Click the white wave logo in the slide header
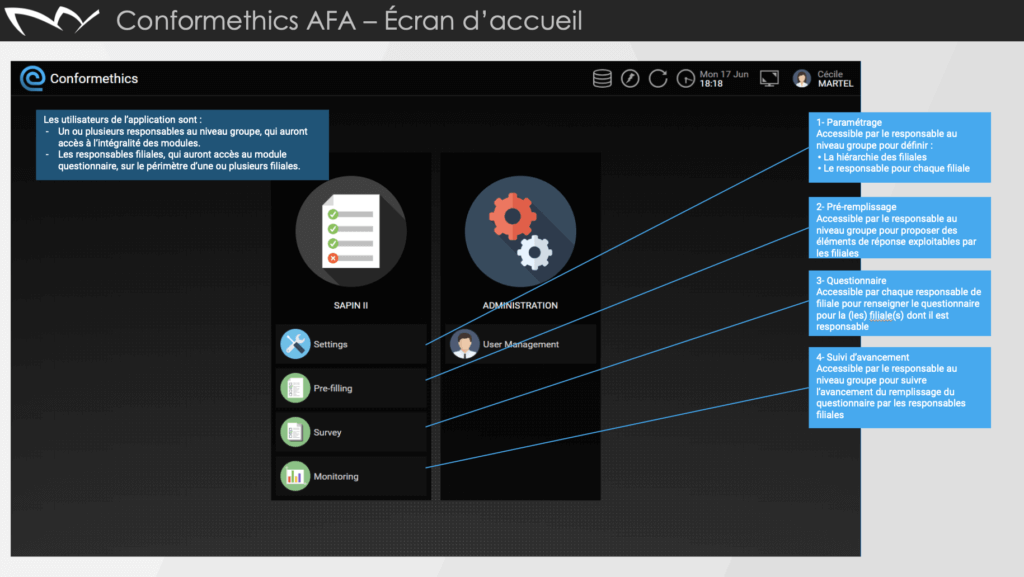Viewport: 1024px width, 577px height. pos(52,21)
